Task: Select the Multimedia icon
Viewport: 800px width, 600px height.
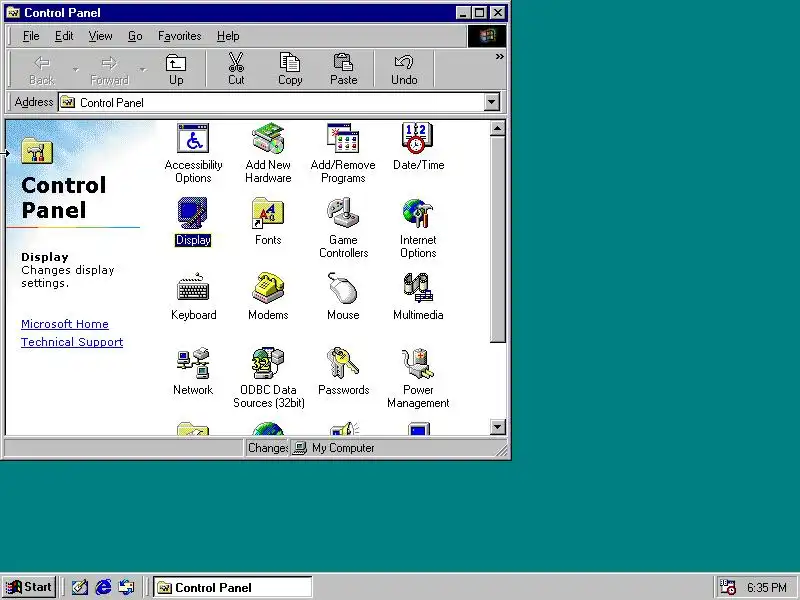Action: [418, 296]
